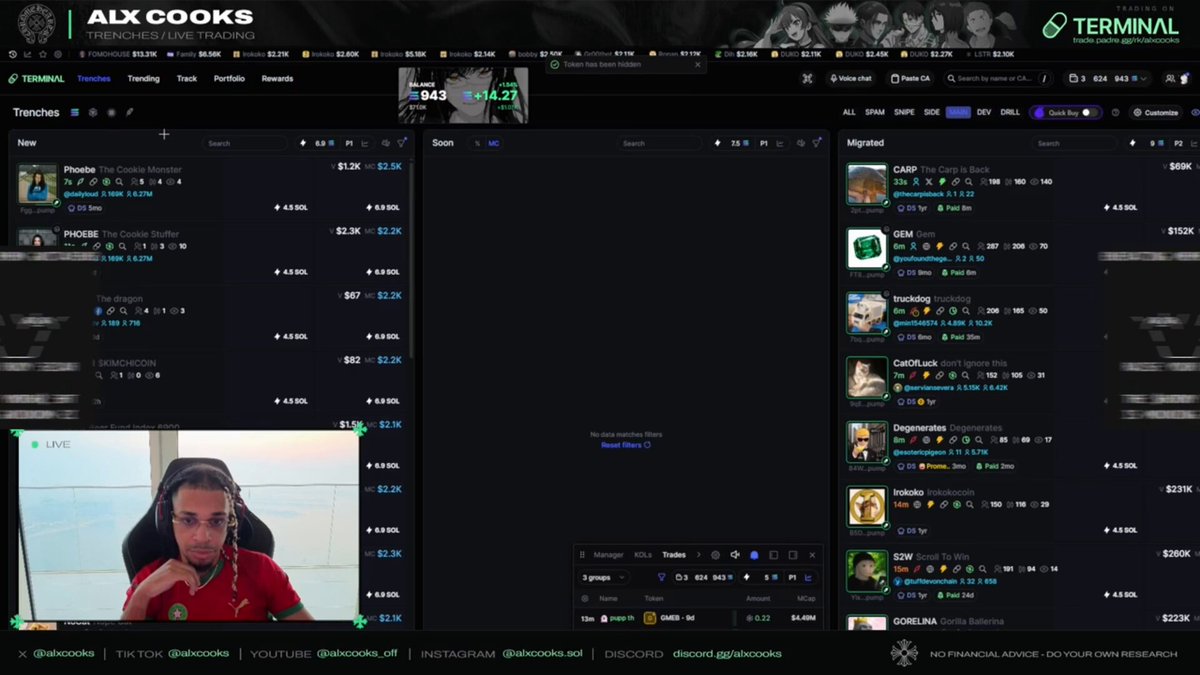Open the chart icon in New column header
1200x675 pixels.
(x=365, y=143)
